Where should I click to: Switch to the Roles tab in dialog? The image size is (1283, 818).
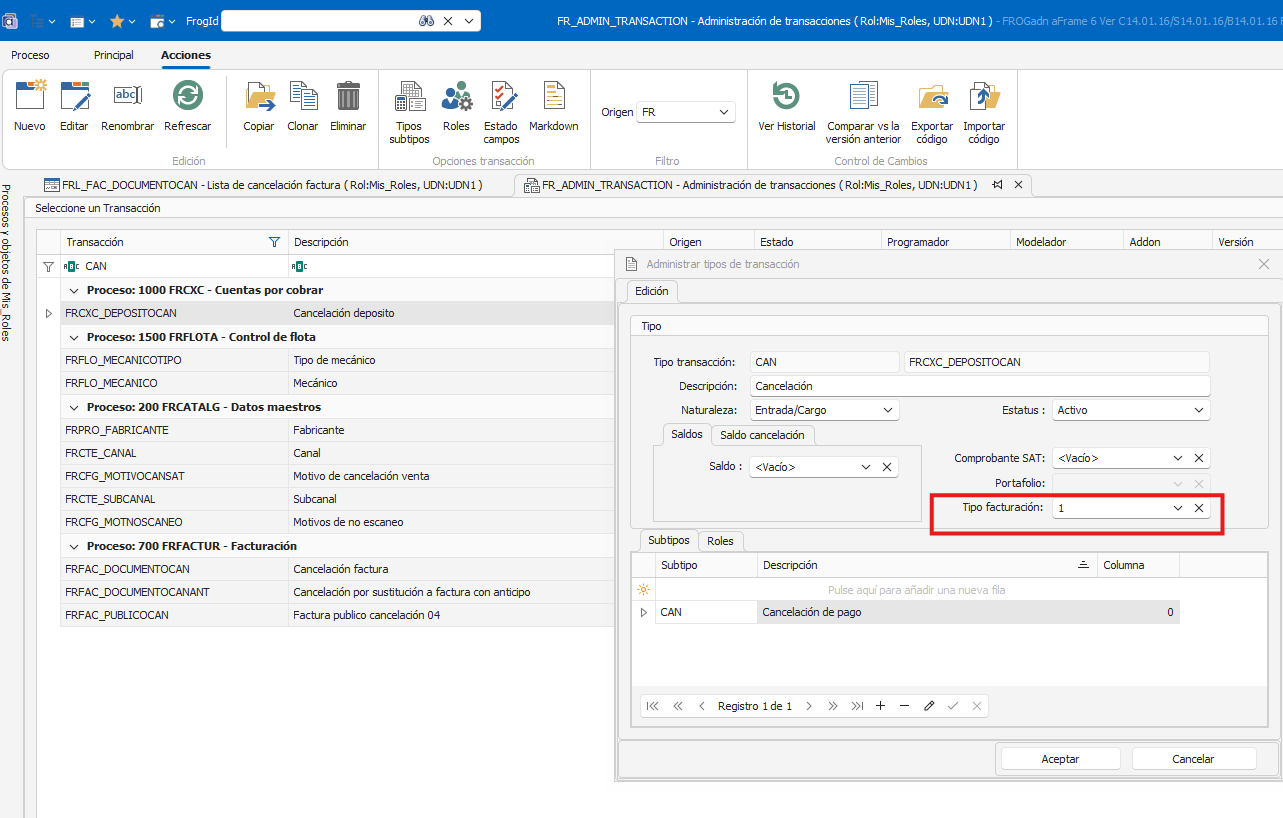[x=720, y=541]
